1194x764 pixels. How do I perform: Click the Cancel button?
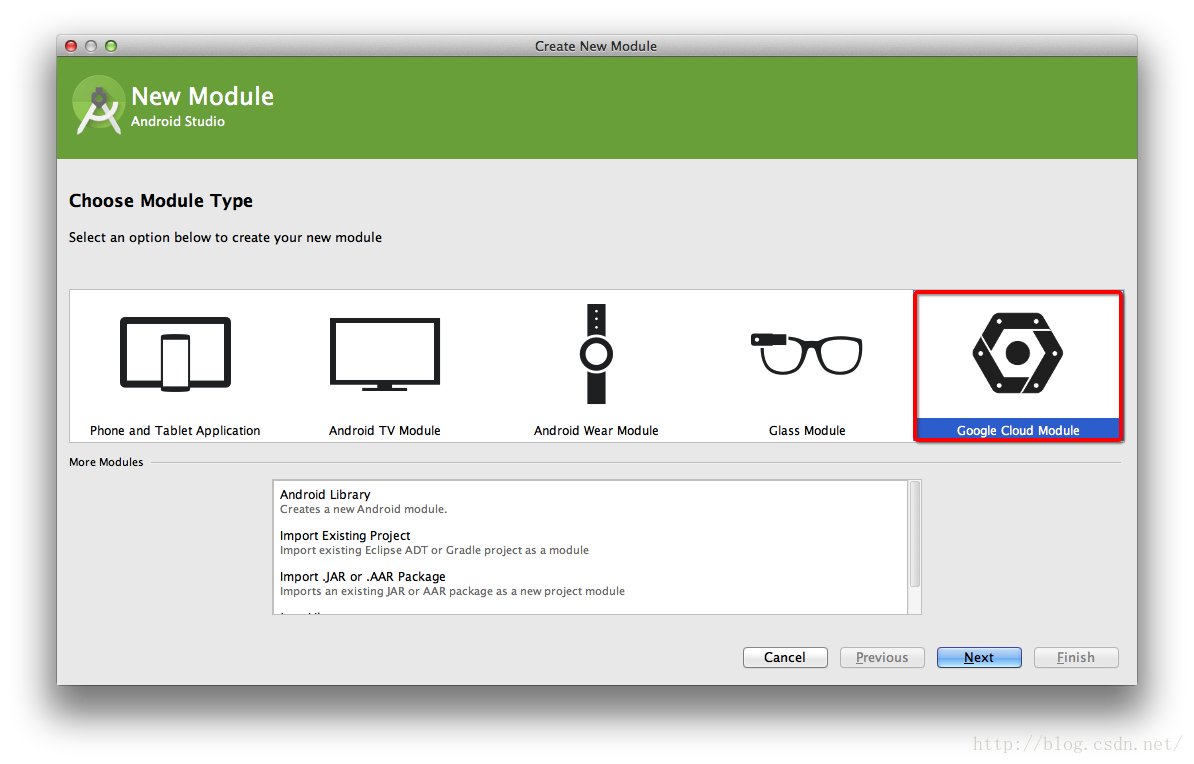click(x=785, y=657)
